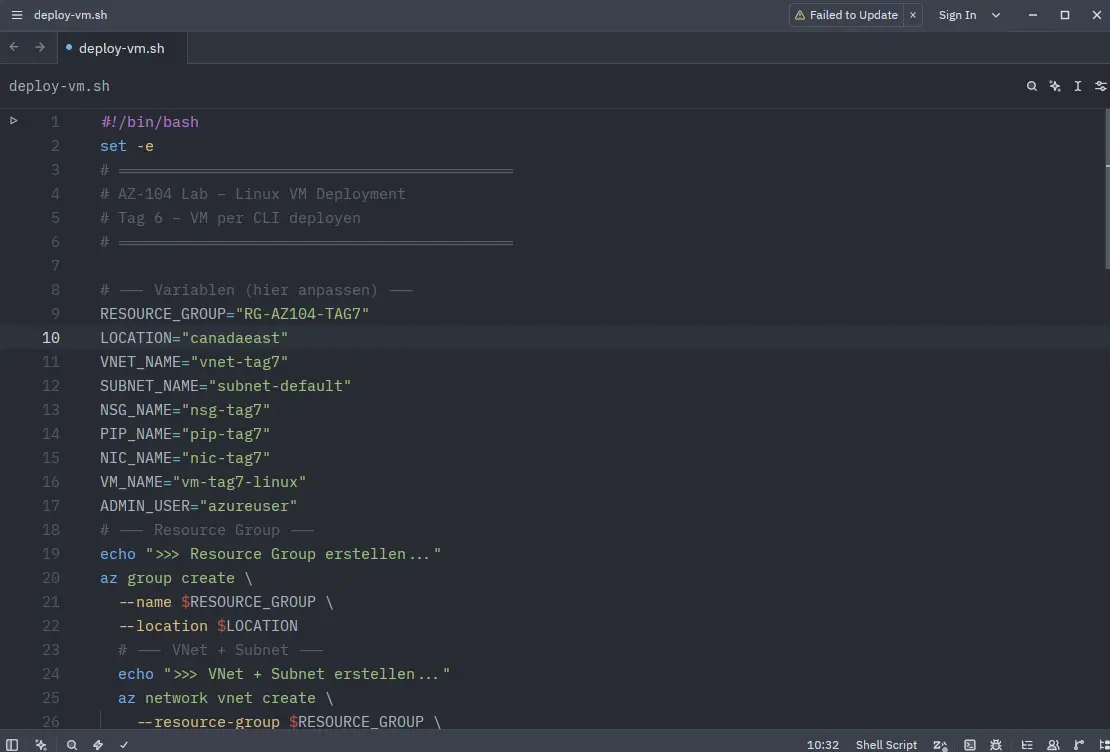
Task: Click window title deploy-vm.sh in title bar
Action: [x=71, y=15]
